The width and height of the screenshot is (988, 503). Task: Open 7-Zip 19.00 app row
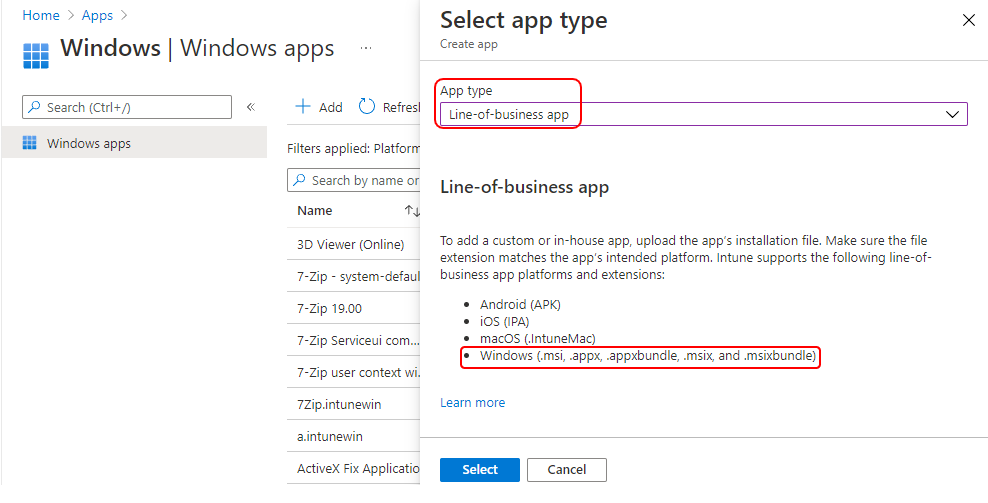[353, 309]
